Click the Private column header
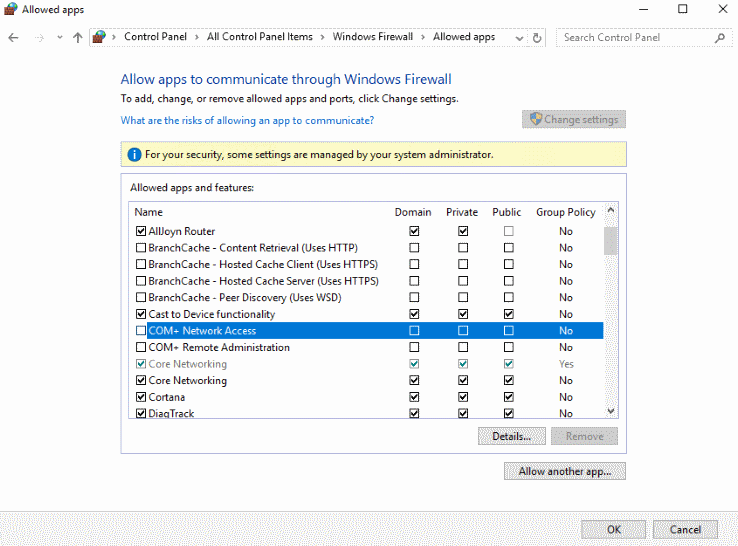The height and width of the screenshot is (546, 738). tap(462, 212)
